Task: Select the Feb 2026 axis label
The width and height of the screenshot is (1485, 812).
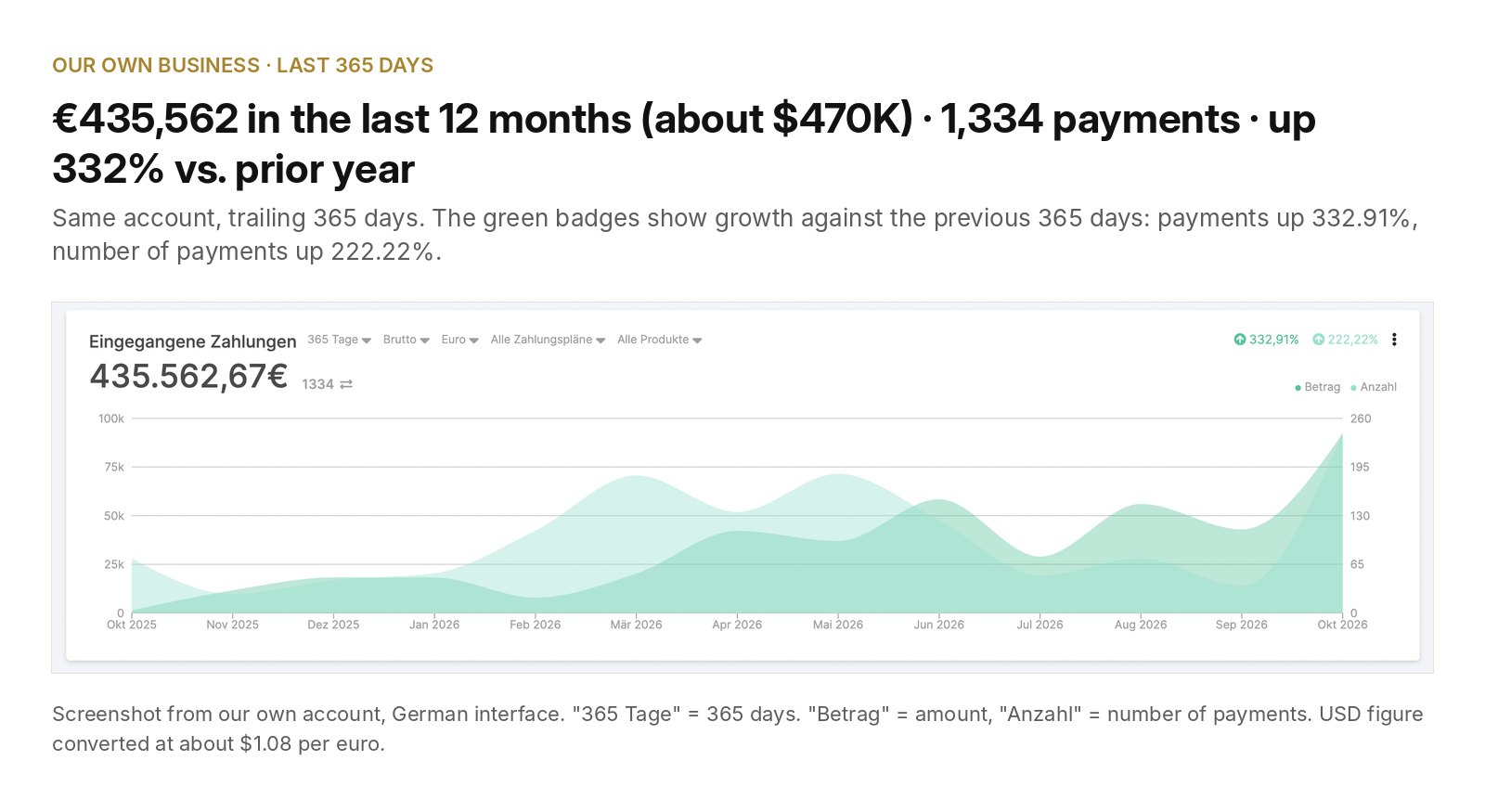Action: (536, 625)
